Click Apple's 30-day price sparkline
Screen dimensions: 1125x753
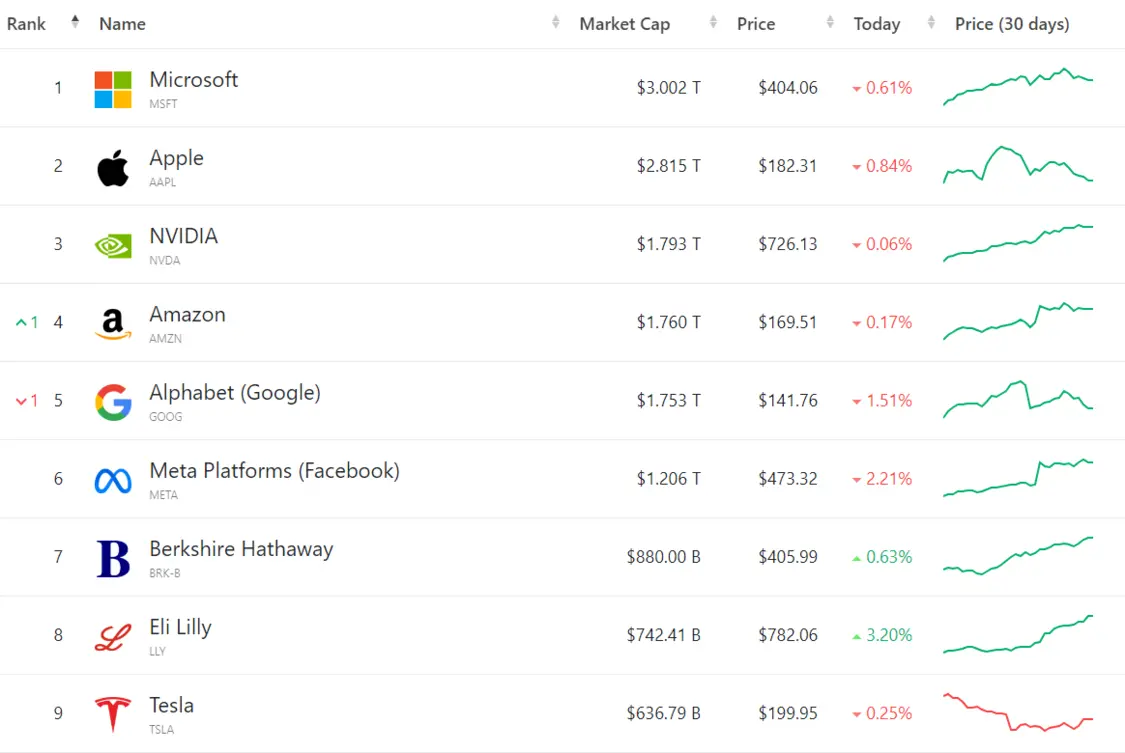click(1018, 165)
